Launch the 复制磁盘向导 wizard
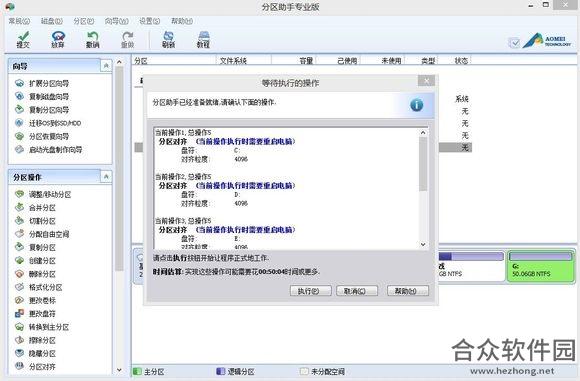 click(x=42, y=97)
